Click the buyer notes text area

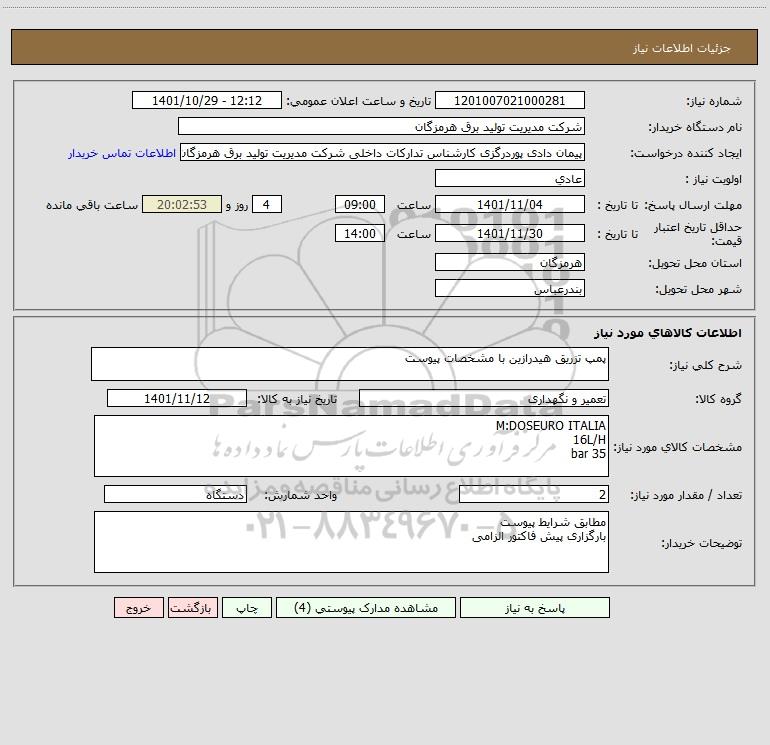[x=351, y=542]
